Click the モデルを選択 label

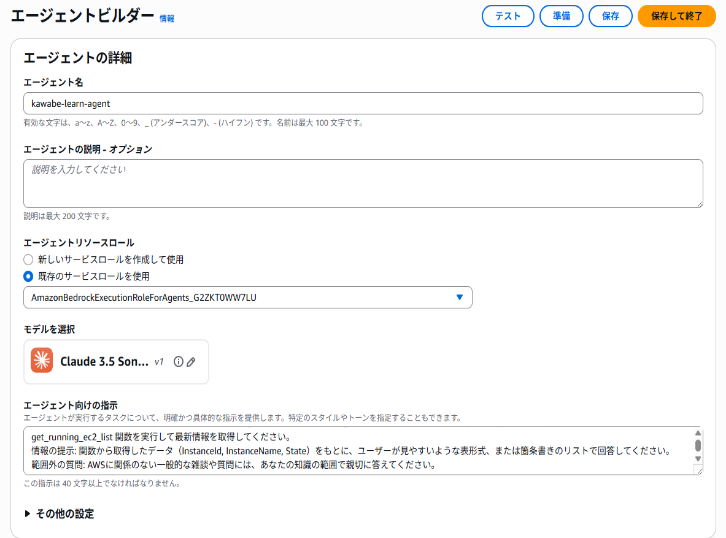(49, 329)
